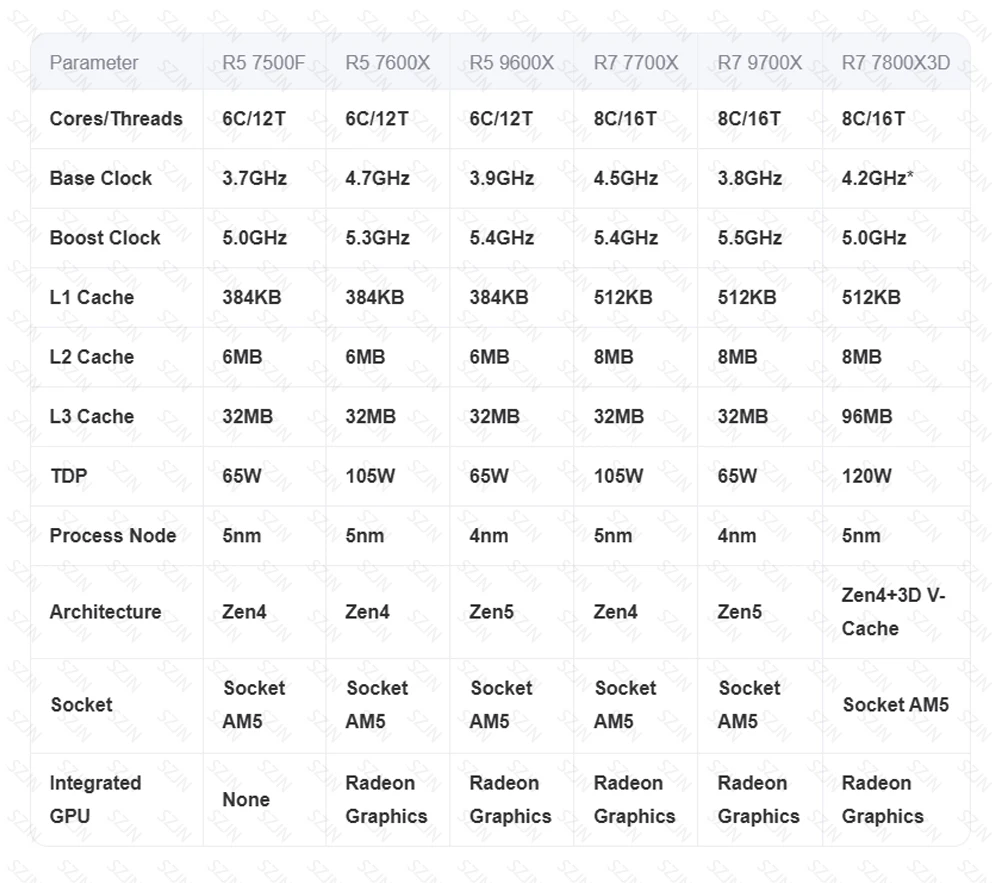The width and height of the screenshot is (1000, 883).
Task: Select the R5 7600X column header
Action: pos(387,62)
